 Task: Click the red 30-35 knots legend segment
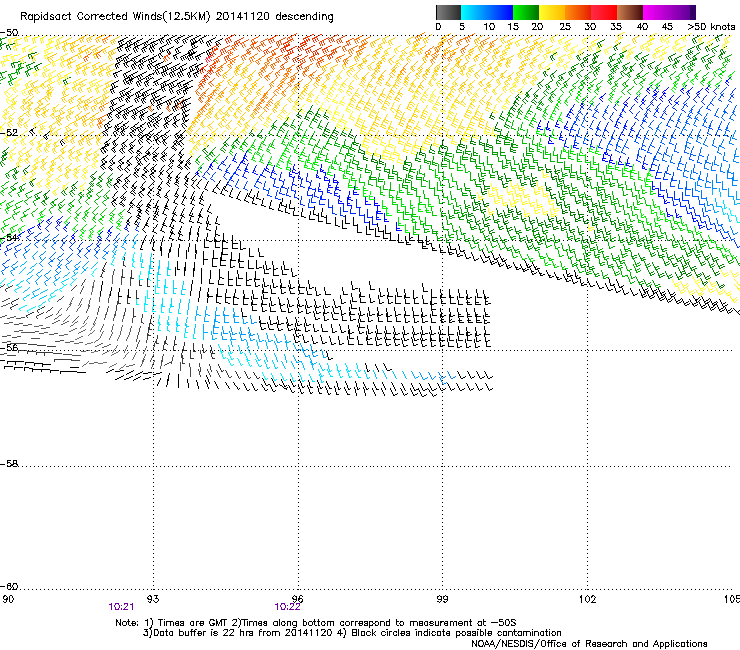[604, 12]
